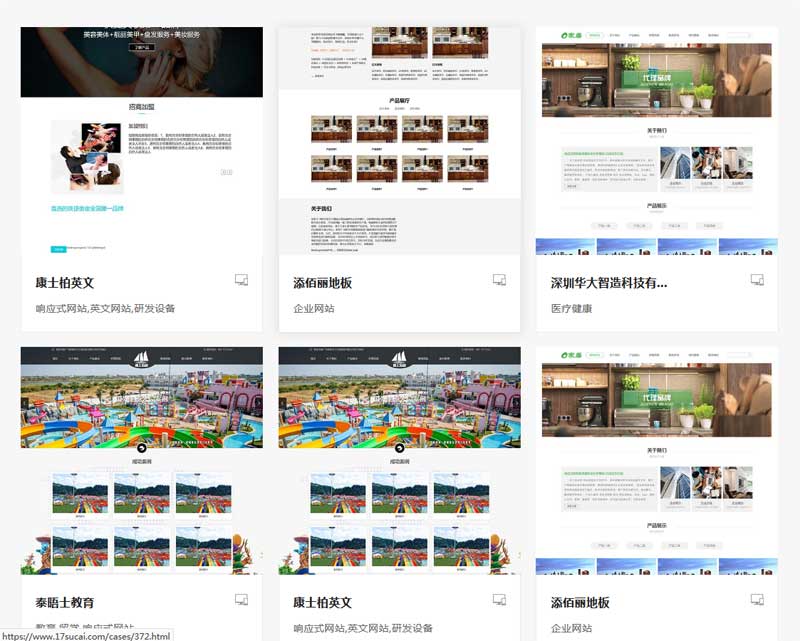This screenshot has height=641, width=800.
Task: Click monitor icon beside 康士柏英文 under water park thumbnail
Action: 499,601
